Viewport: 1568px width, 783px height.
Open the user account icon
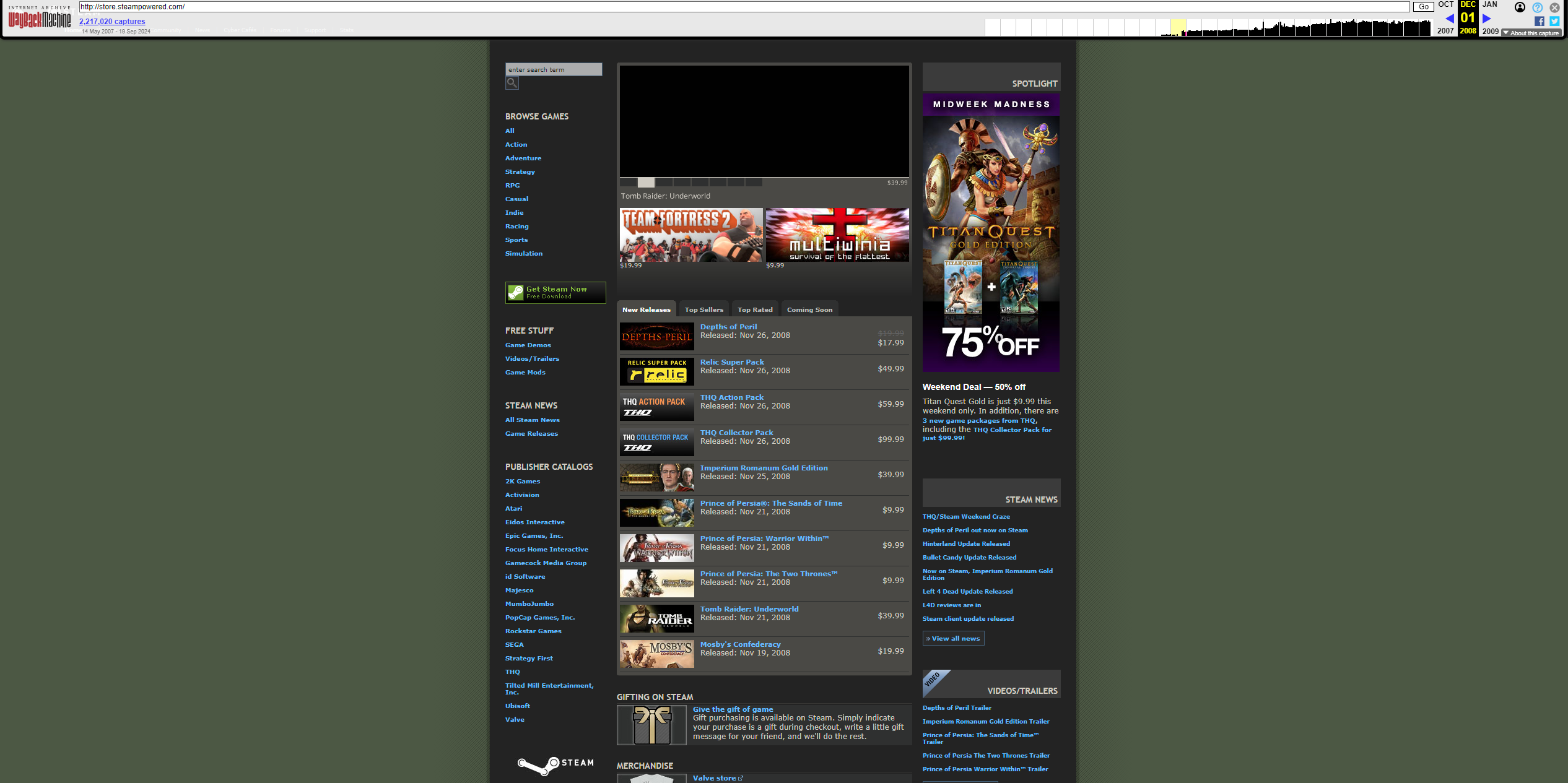click(1520, 7)
